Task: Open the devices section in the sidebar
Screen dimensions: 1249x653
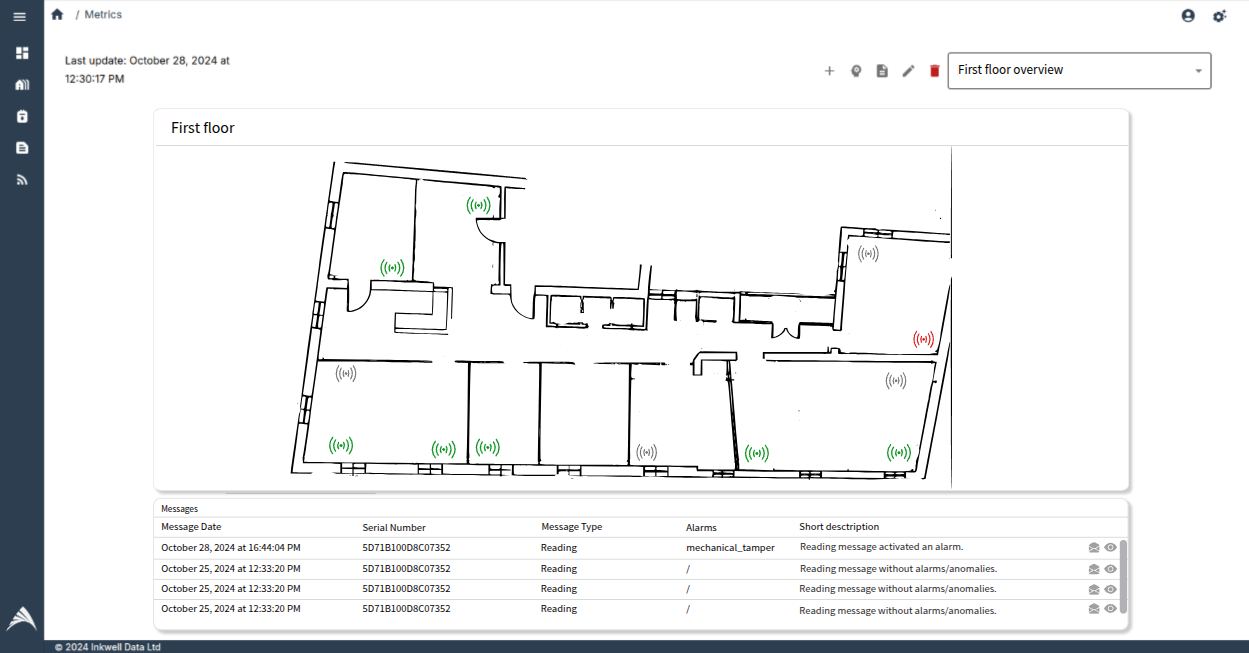Action: (x=20, y=115)
